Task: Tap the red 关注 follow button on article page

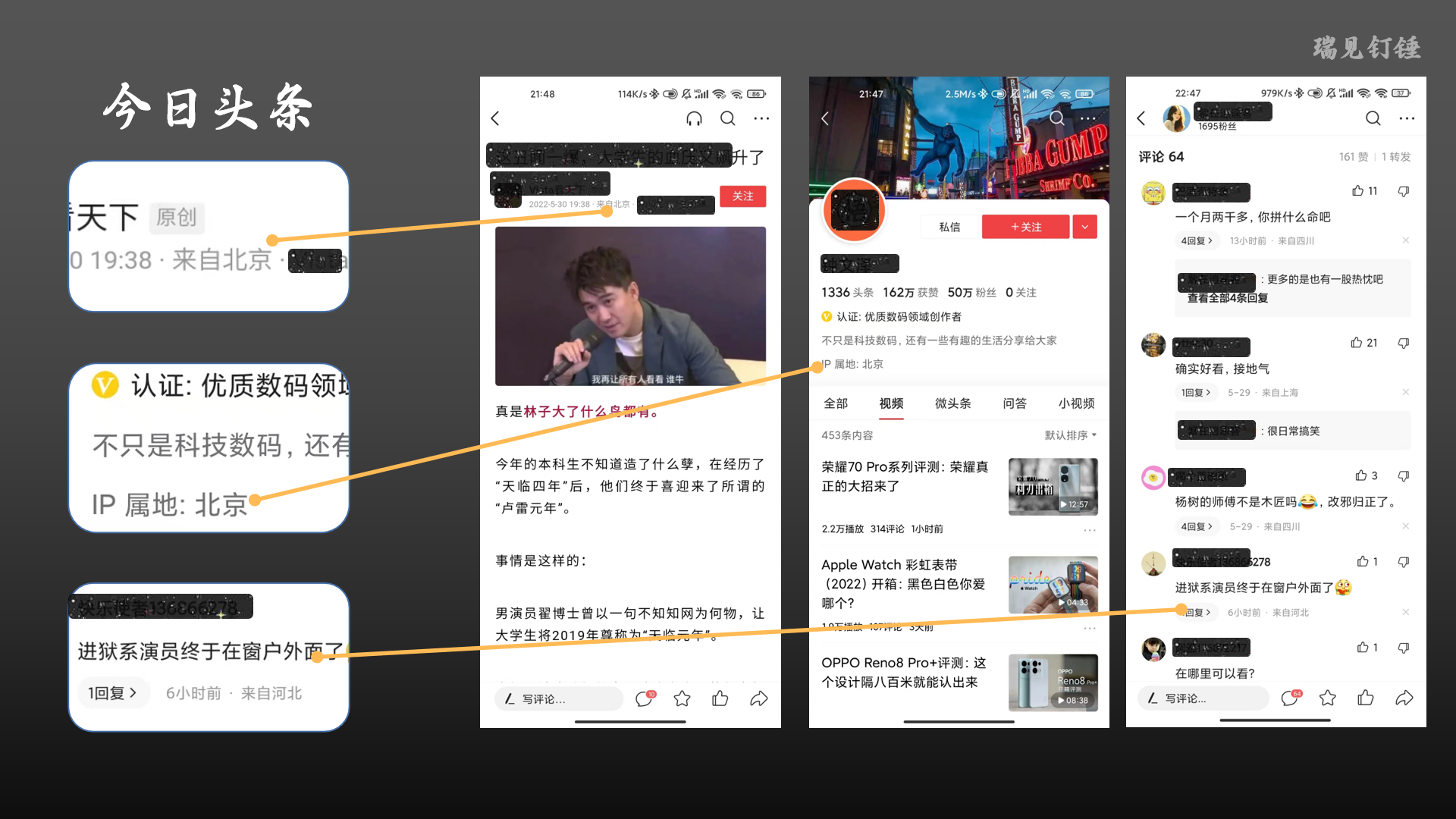Action: [x=742, y=196]
